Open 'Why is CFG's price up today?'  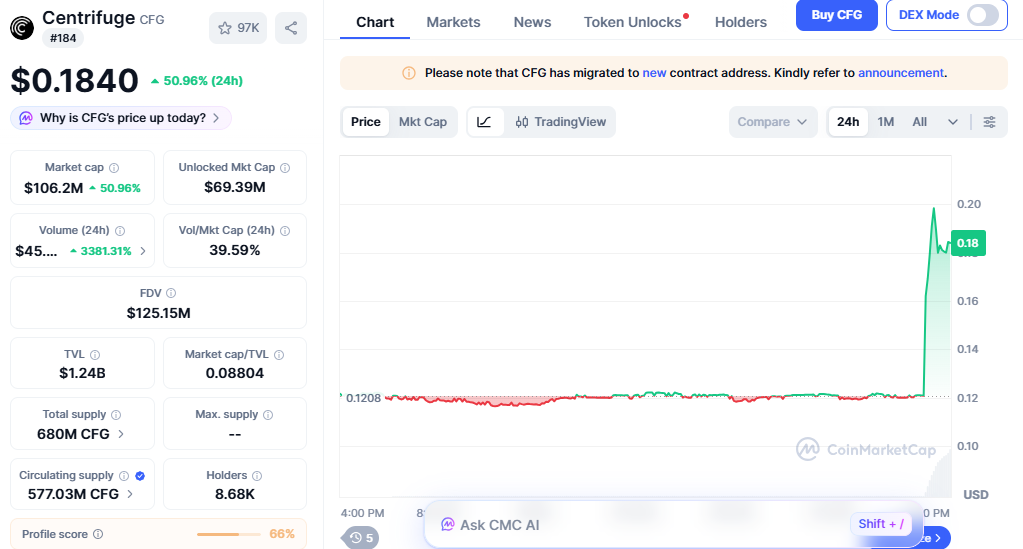click(x=121, y=118)
